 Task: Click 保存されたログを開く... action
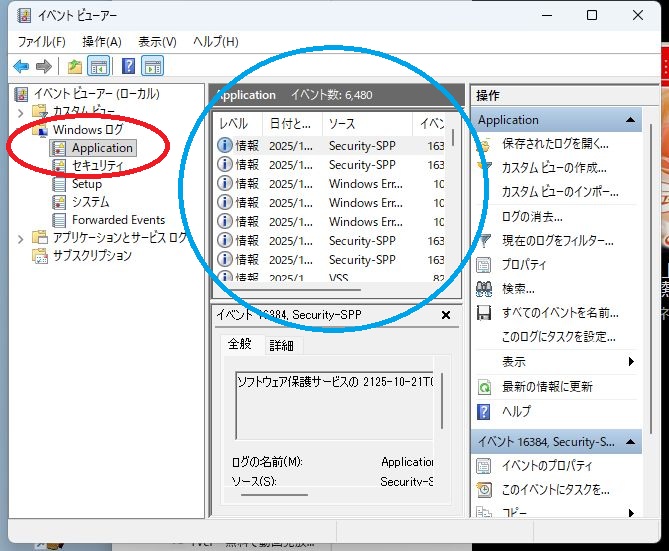click(556, 144)
